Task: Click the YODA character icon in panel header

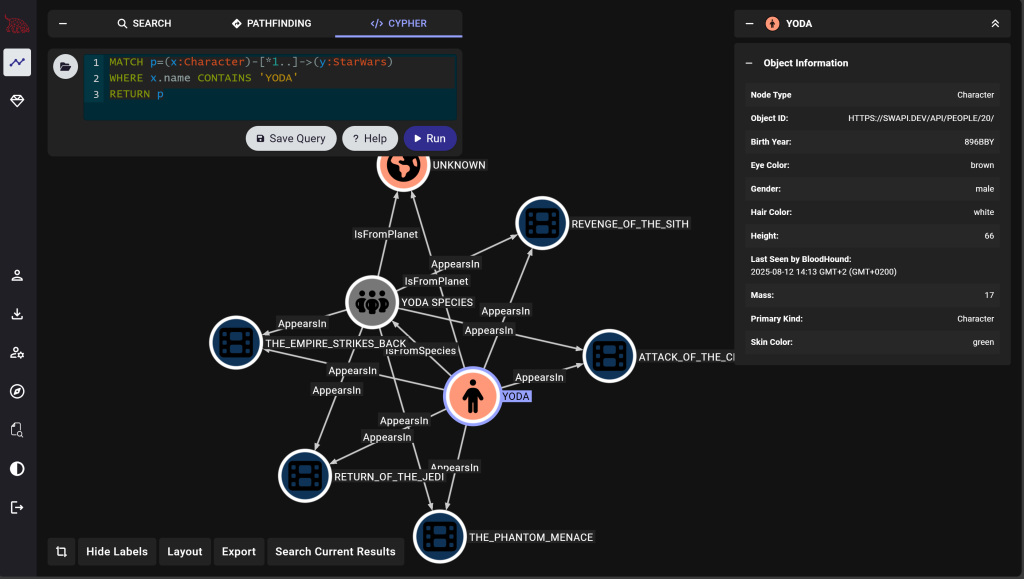Action: coord(773,23)
